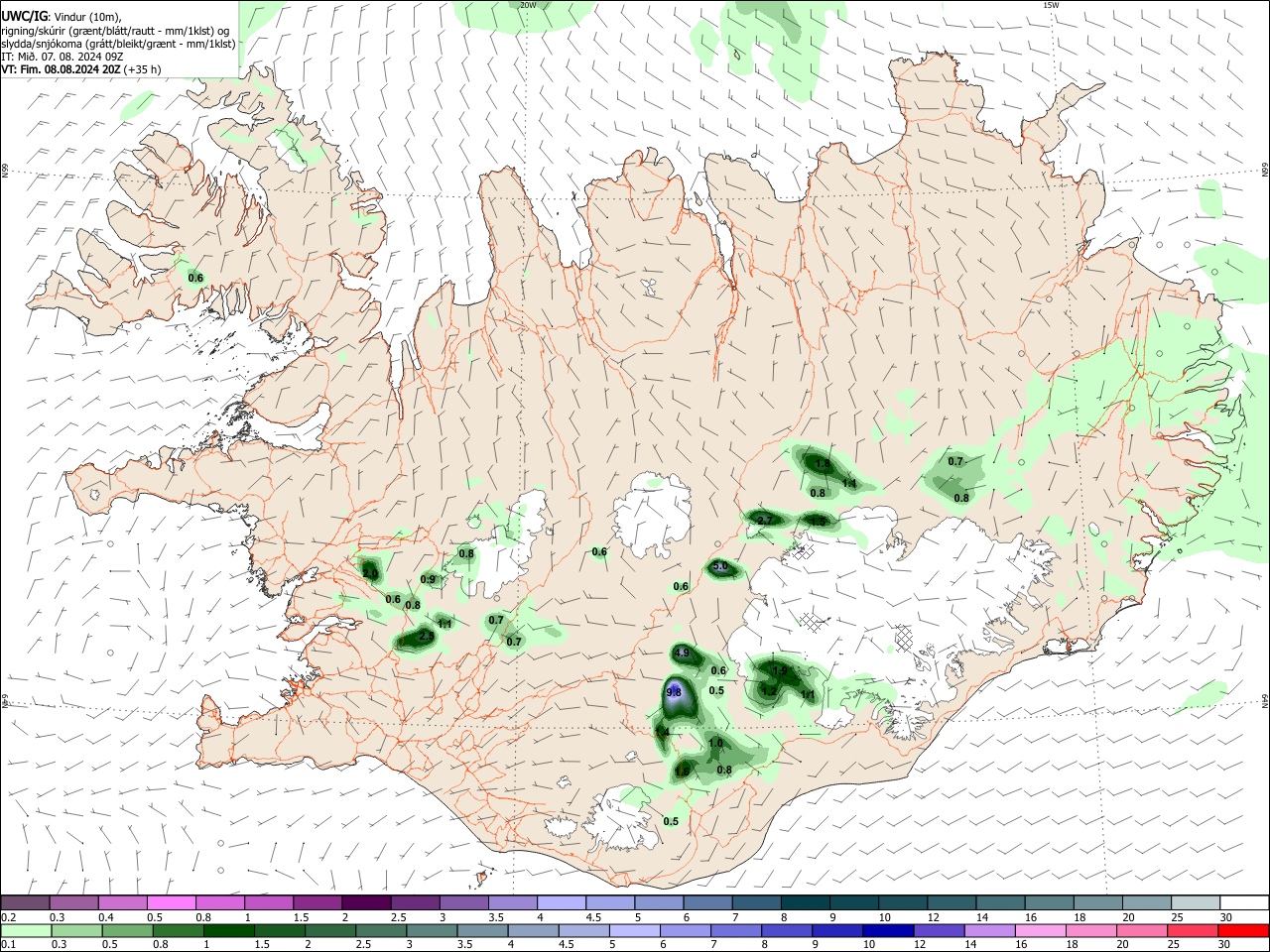Click the 1.2 rainfall value
Viewport: 1270px width, 952px height.
click(769, 690)
